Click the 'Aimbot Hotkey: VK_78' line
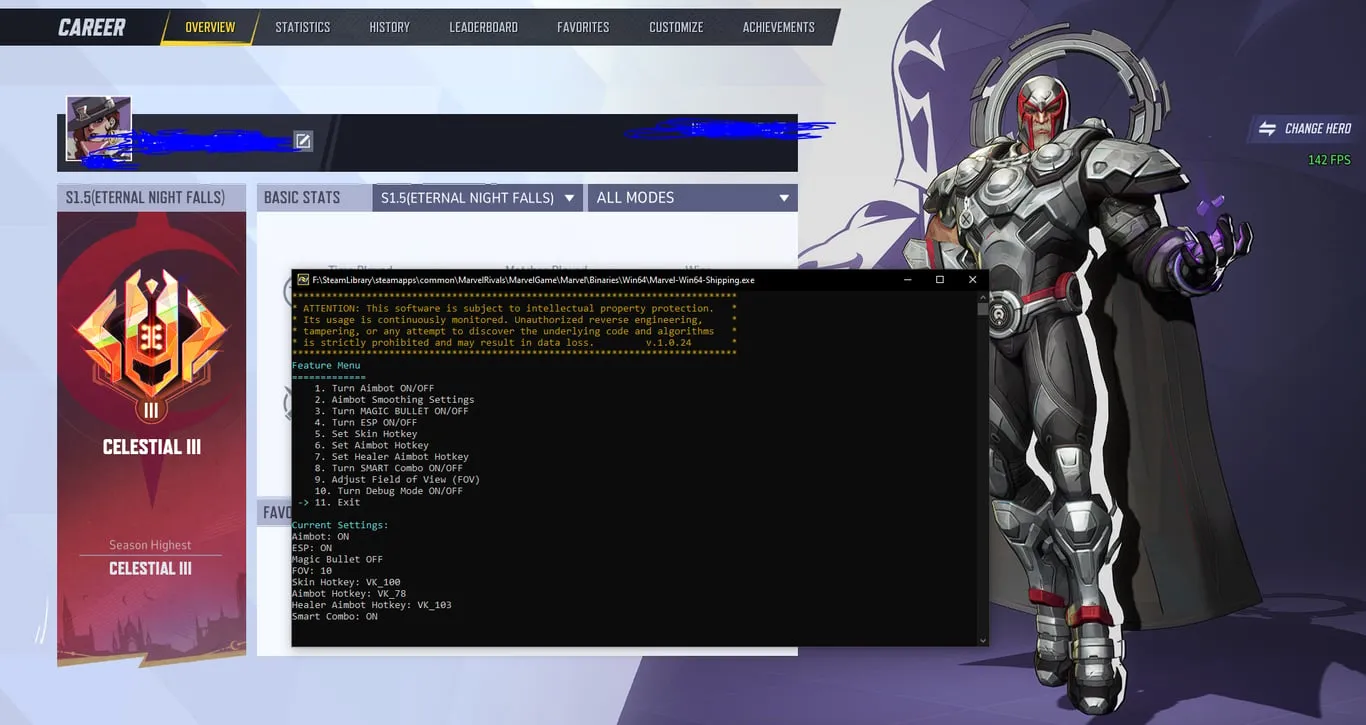 click(x=349, y=594)
